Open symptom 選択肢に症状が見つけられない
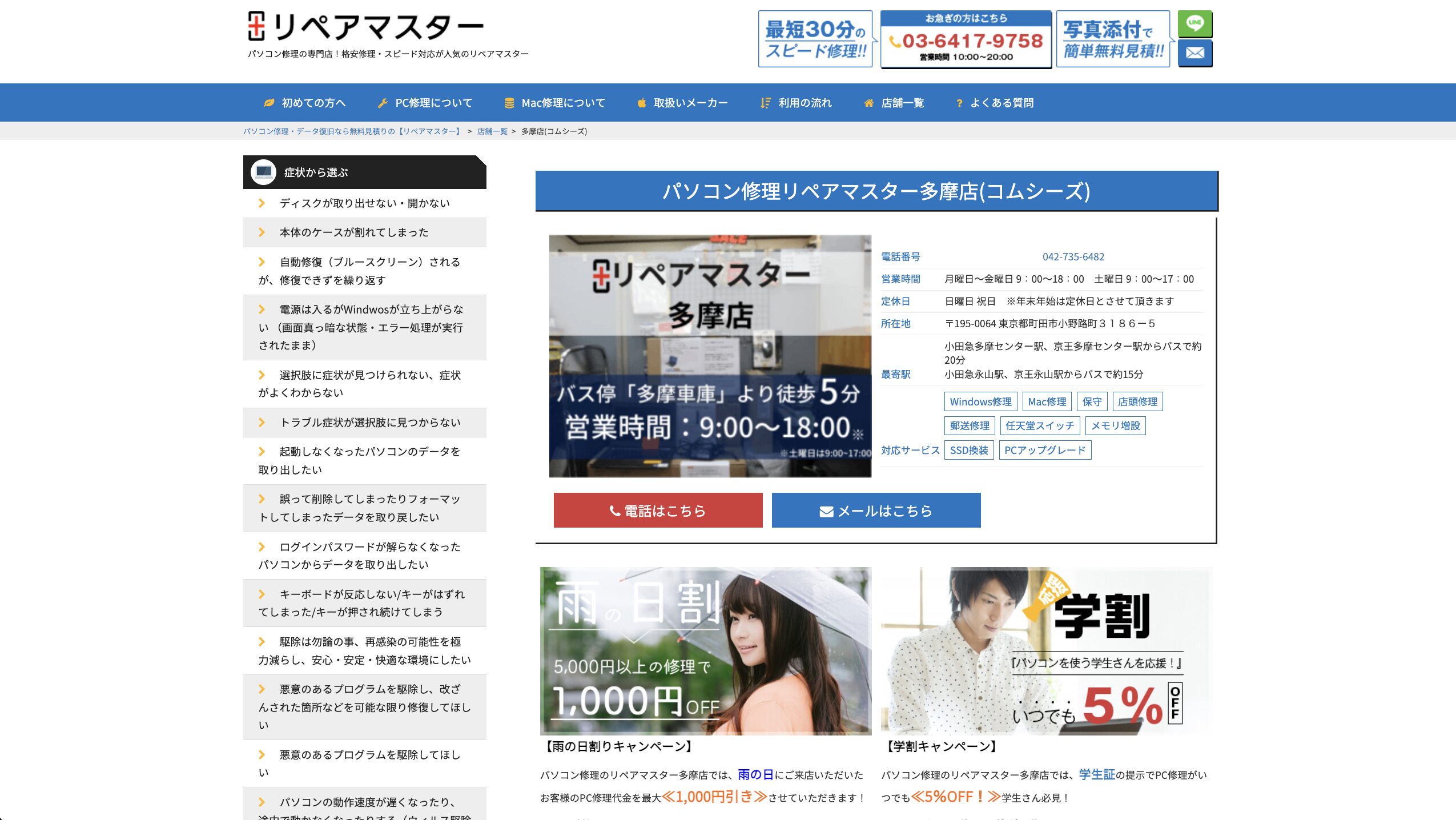The height and width of the screenshot is (820, 1456). 365,384
